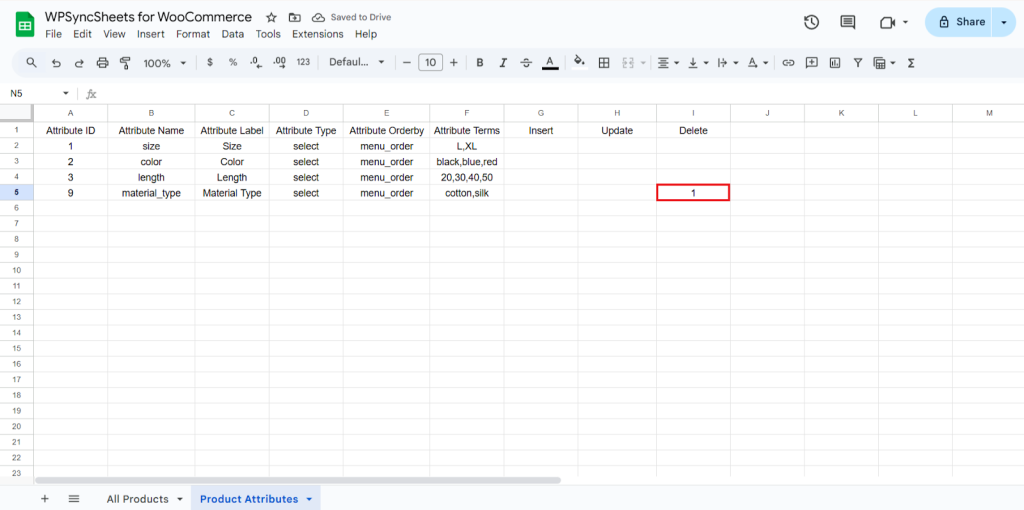Star the document with star icon

[x=272, y=17]
